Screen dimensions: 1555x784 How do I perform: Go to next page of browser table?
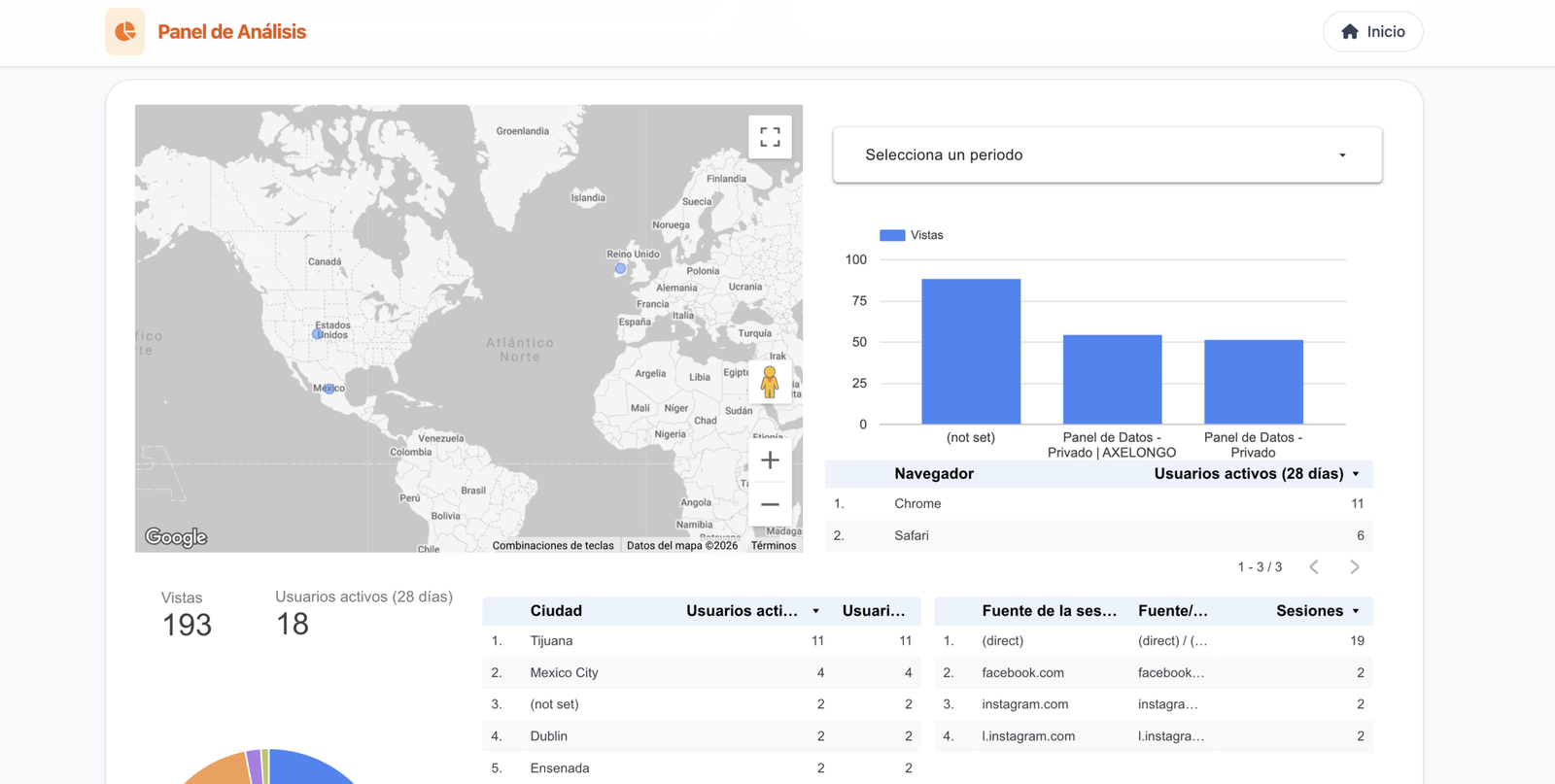[1354, 567]
